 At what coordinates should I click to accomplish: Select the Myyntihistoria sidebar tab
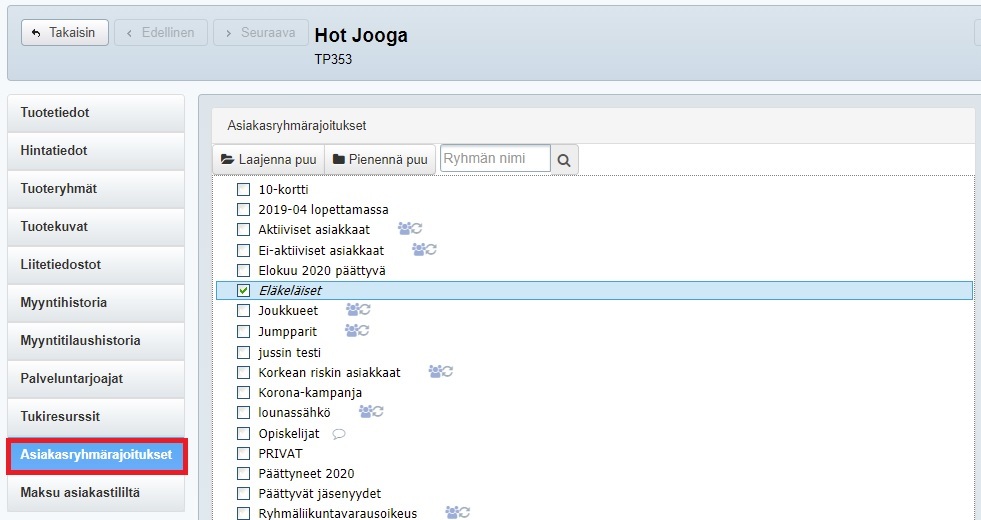(x=96, y=303)
